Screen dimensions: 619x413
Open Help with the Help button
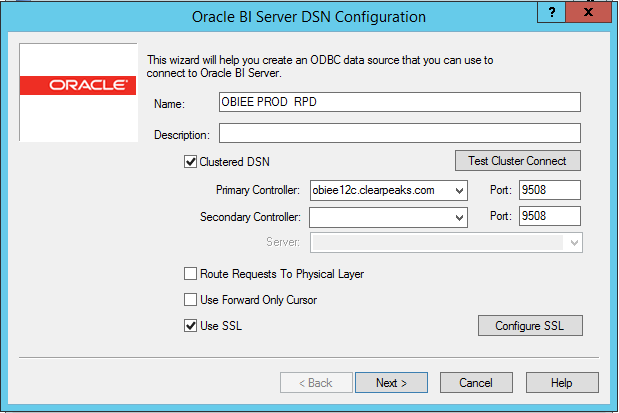coord(562,383)
